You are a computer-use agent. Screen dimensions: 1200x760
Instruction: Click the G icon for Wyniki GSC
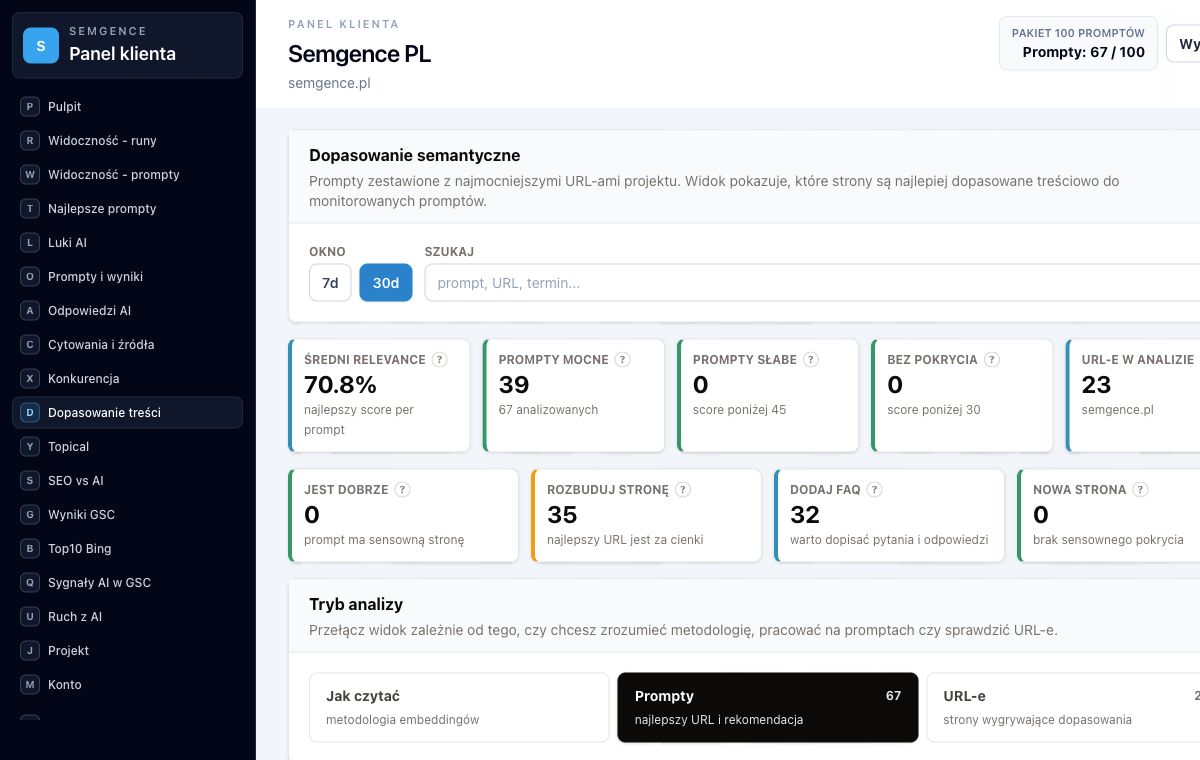pos(30,514)
